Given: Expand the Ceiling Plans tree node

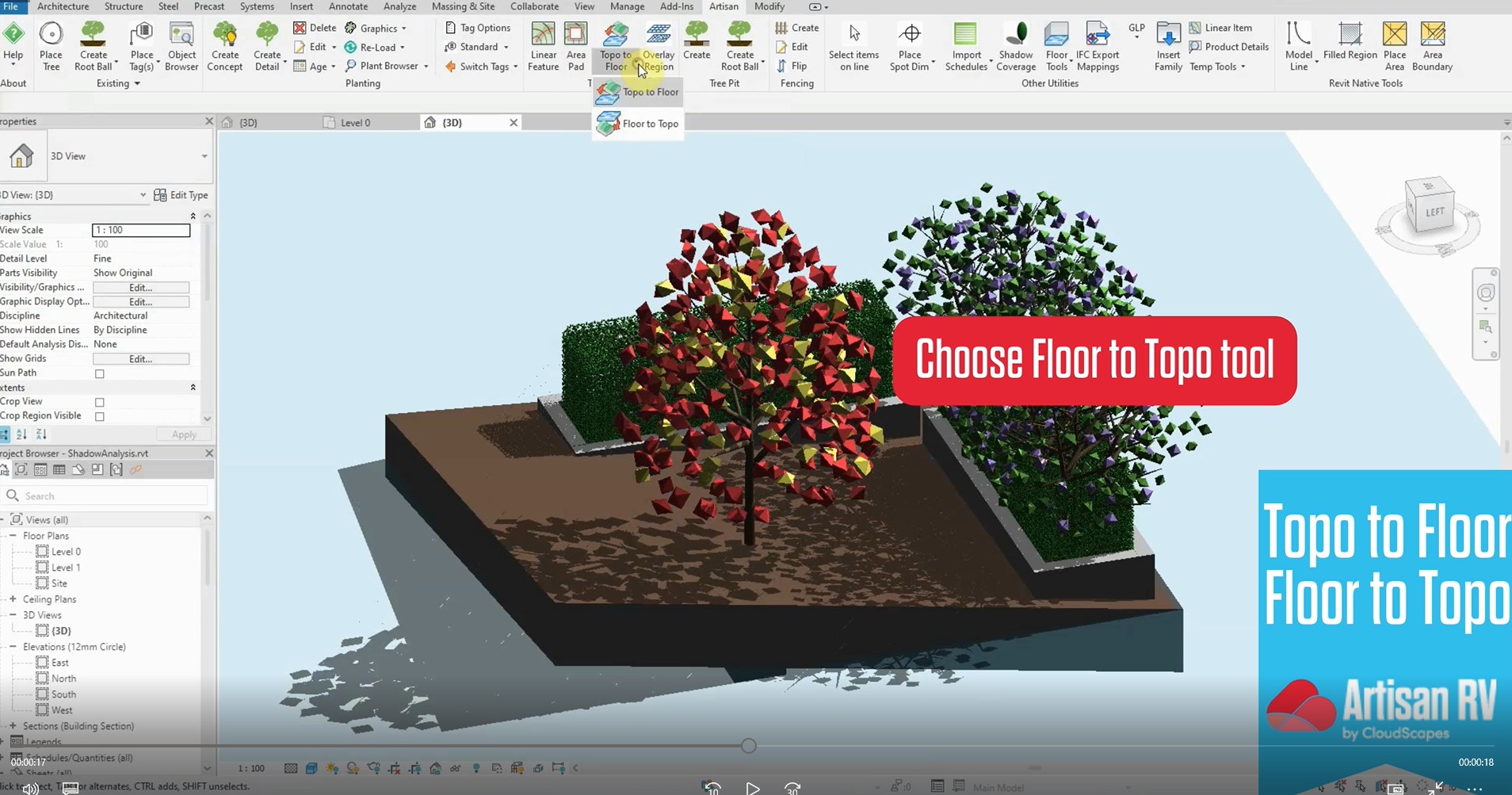Looking at the screenshot, I should click(x=13, y=599).
